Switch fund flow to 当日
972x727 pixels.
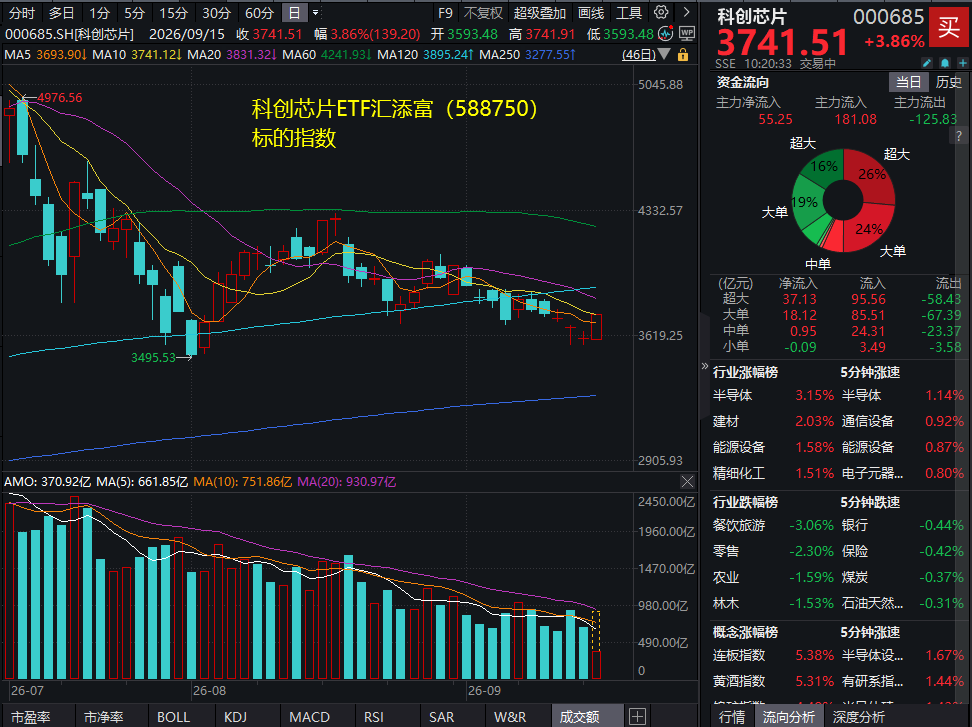tap(909, 82)
